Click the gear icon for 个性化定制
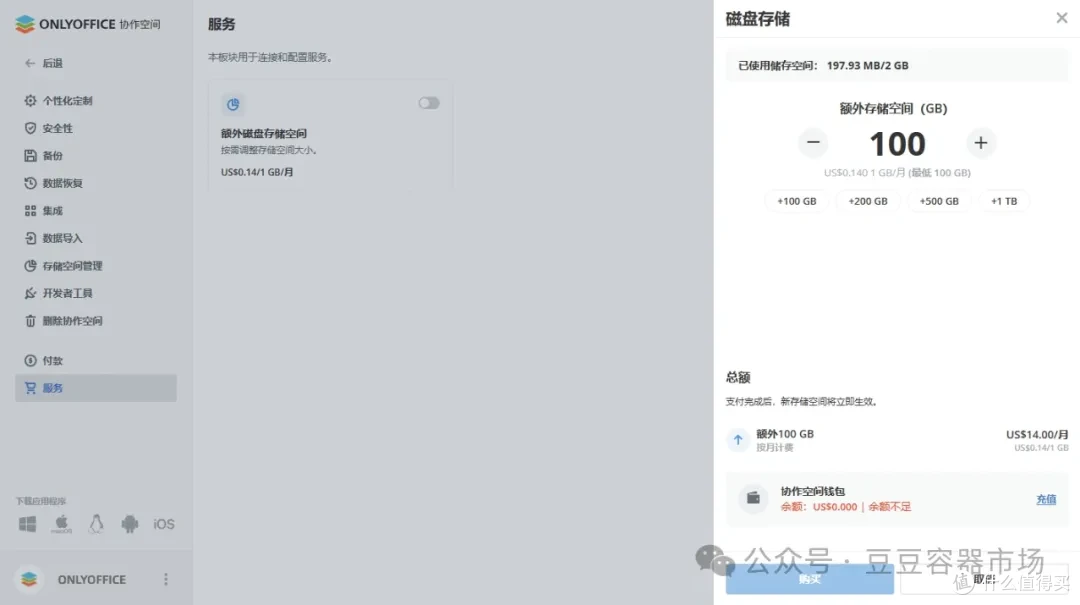Image resolution: width=1080 pixels, height=605 pixels. 30,101
